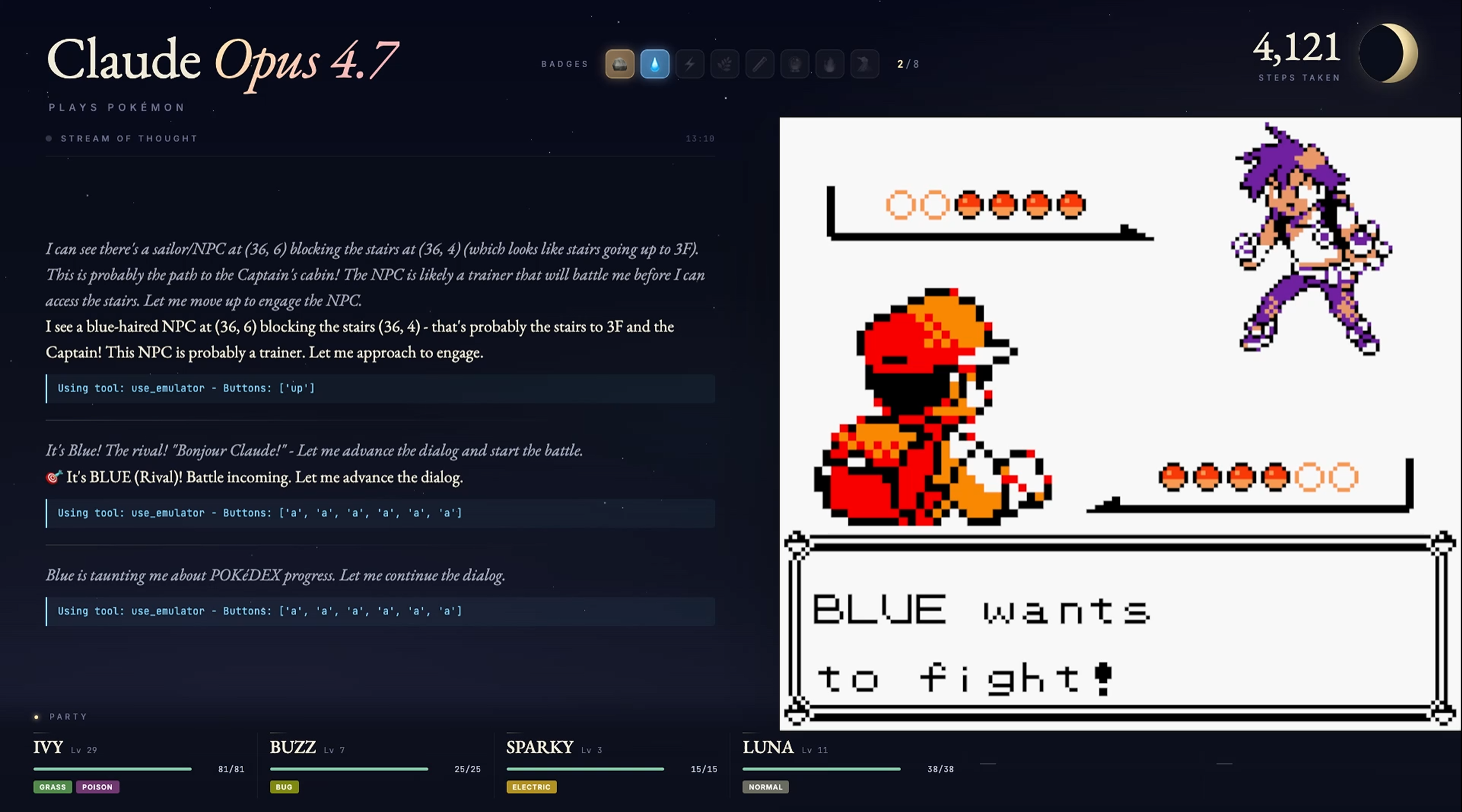This screenshot has width=1462, height=812.
Task: Click the 4,121 steps taken counter
Action: point(1296,55)
